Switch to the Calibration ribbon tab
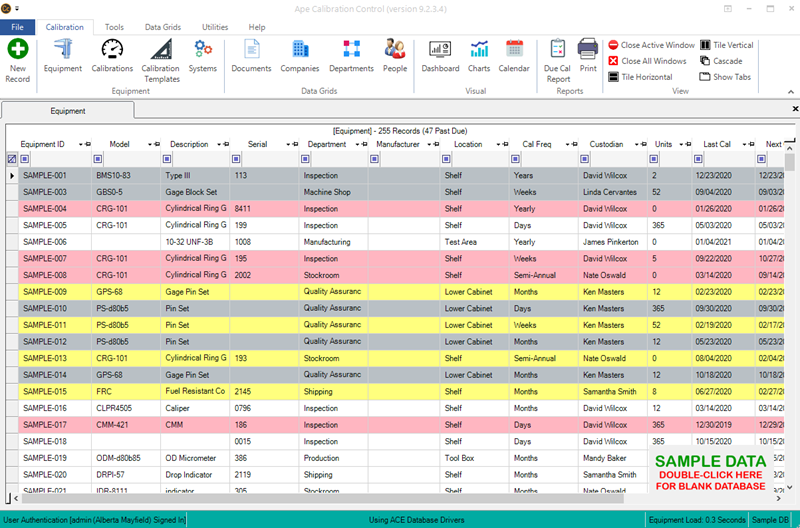Image resolution: width=800 pixels, height=528 pixels. click(64, 27)
